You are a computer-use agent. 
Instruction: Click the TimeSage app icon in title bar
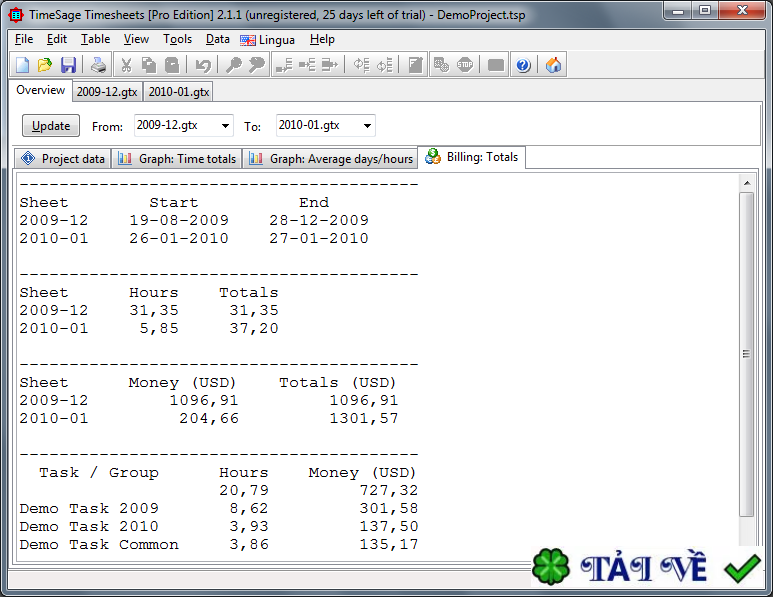click(x=16, y=15)
